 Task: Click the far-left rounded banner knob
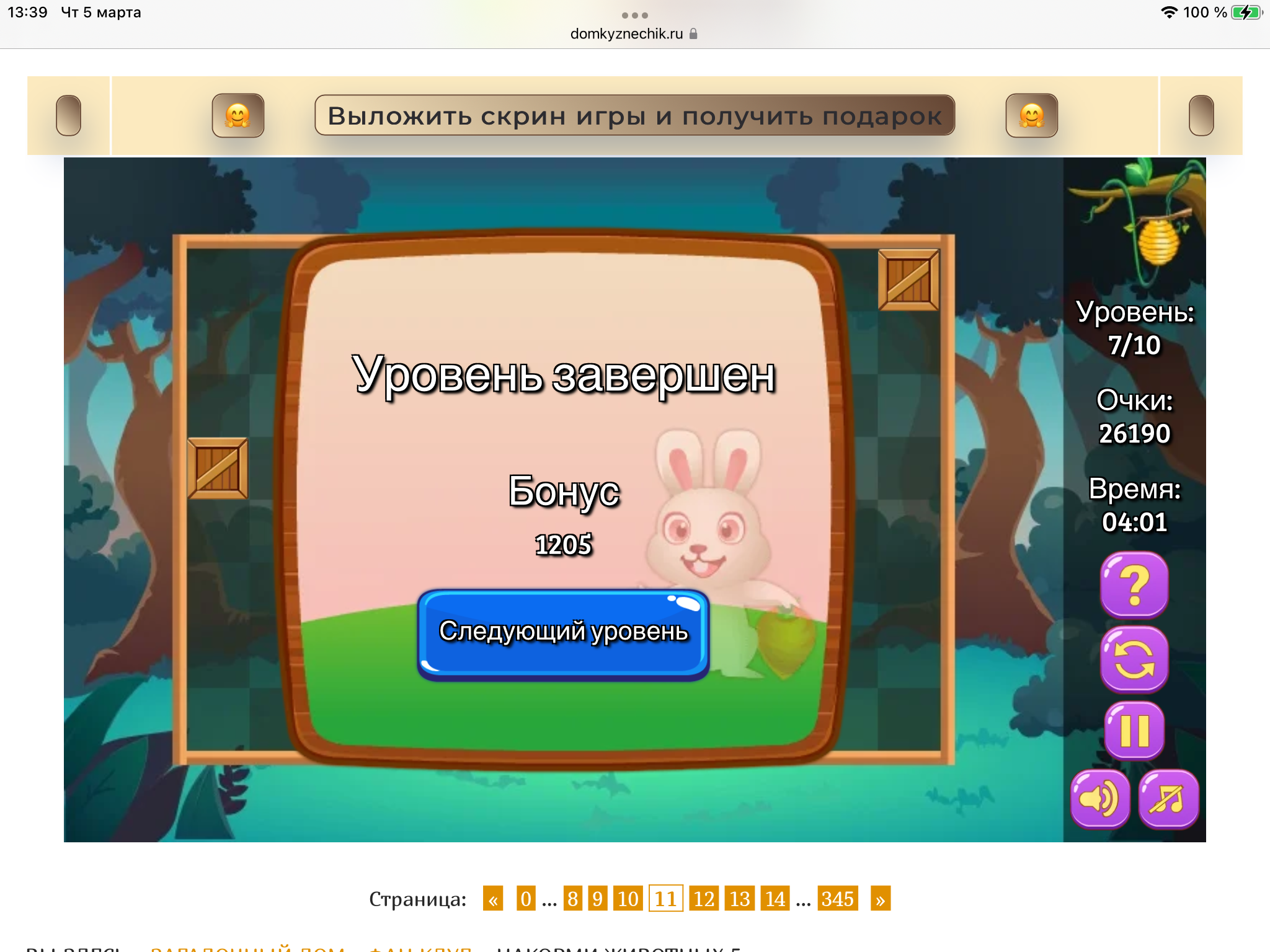pyautogui.click(x=68, y=116)
